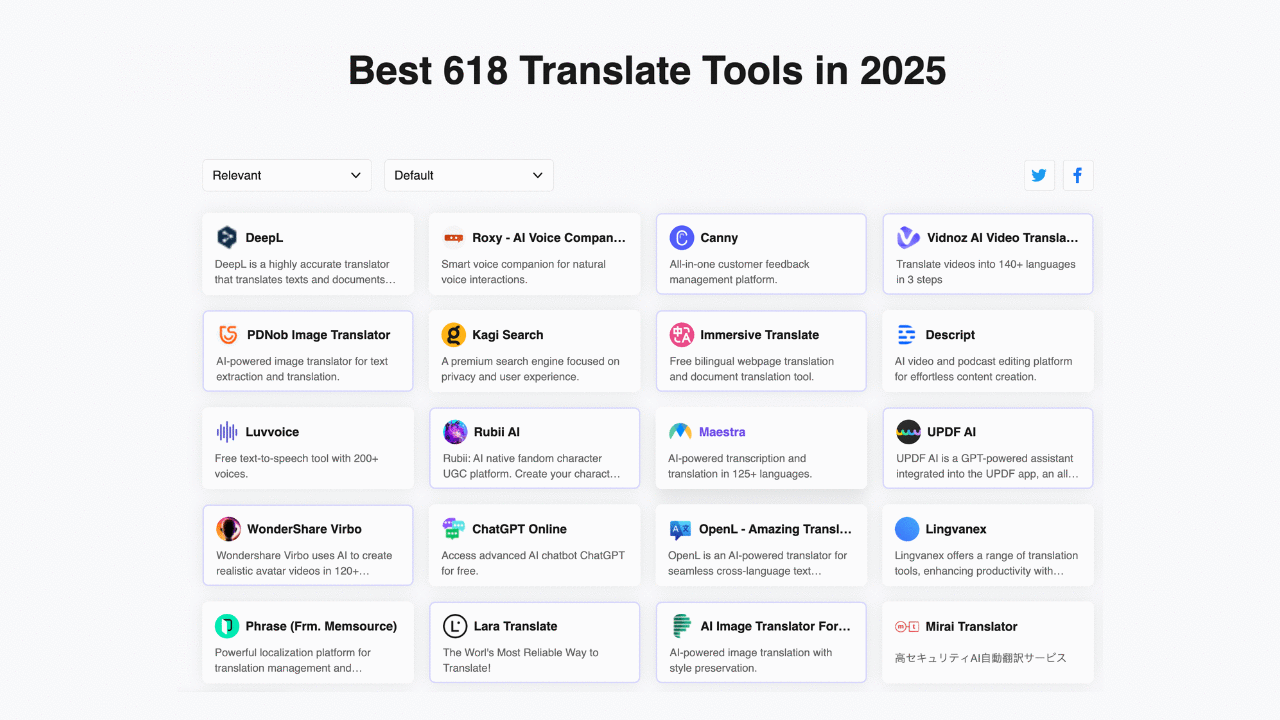Image resolution: width=1280 pixels, height=720 pixels.
Task: Click description 'AI-powered image translation with style'
Action: click(751, 660)
